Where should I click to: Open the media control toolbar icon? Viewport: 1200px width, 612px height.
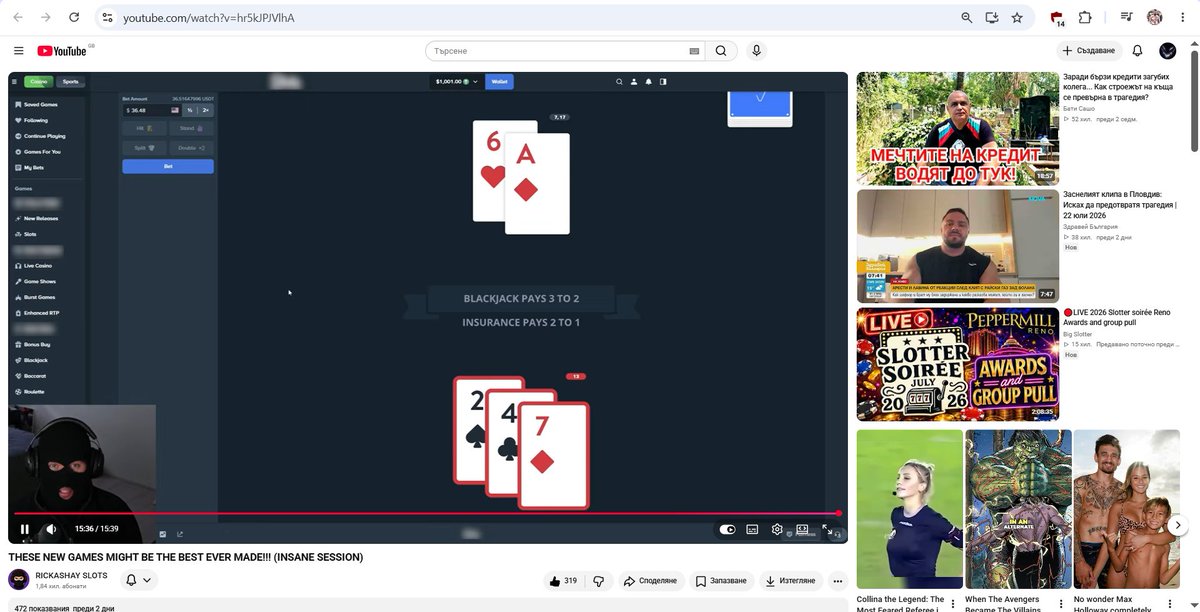[x=1127, y=17]
